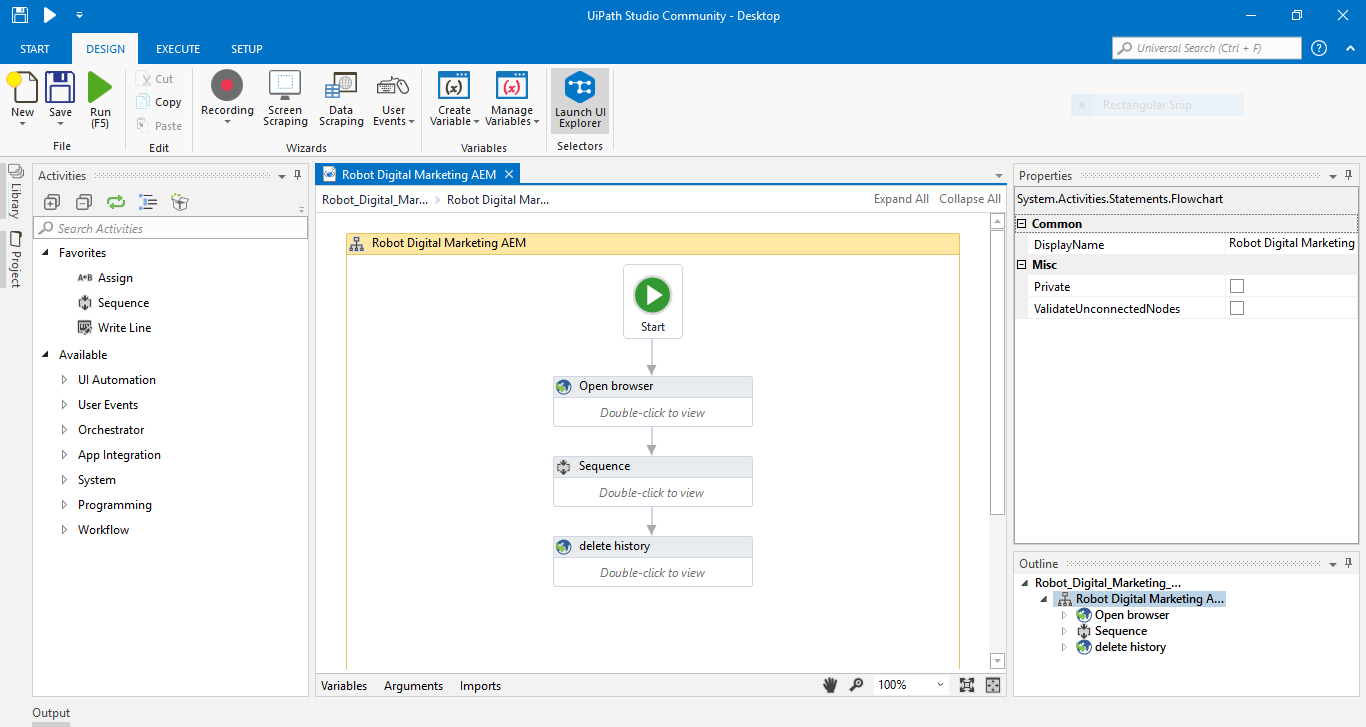This screenshot has height=727, width=1366.
Task: Click the Search Activities box
Action: [x=171, y=228]
